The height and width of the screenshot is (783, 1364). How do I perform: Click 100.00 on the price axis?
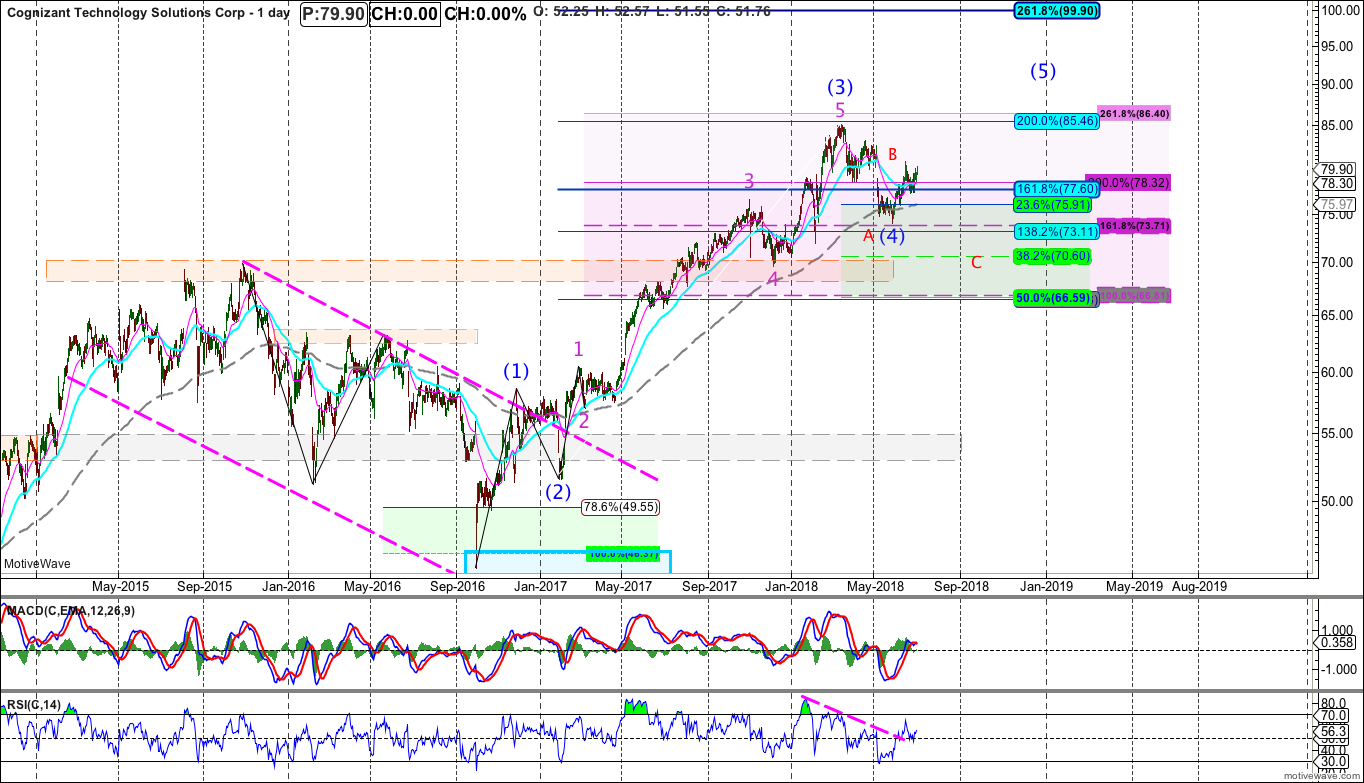coord(1338,10)
